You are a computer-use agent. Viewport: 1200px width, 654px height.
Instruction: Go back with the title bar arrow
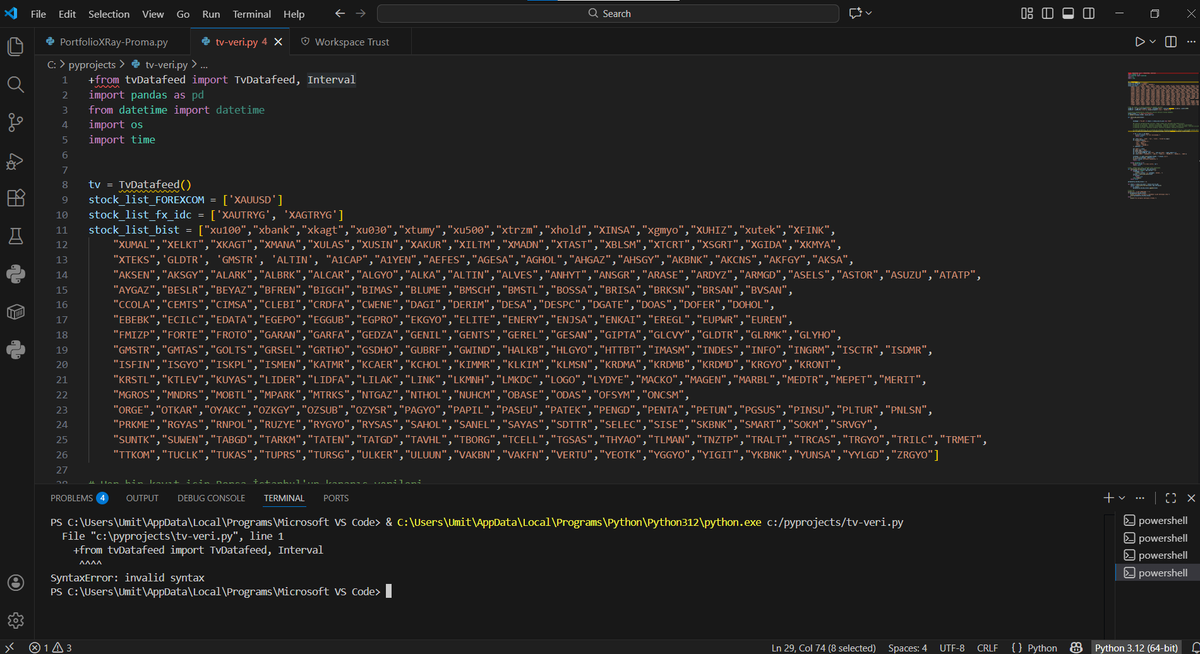point(339,14)
